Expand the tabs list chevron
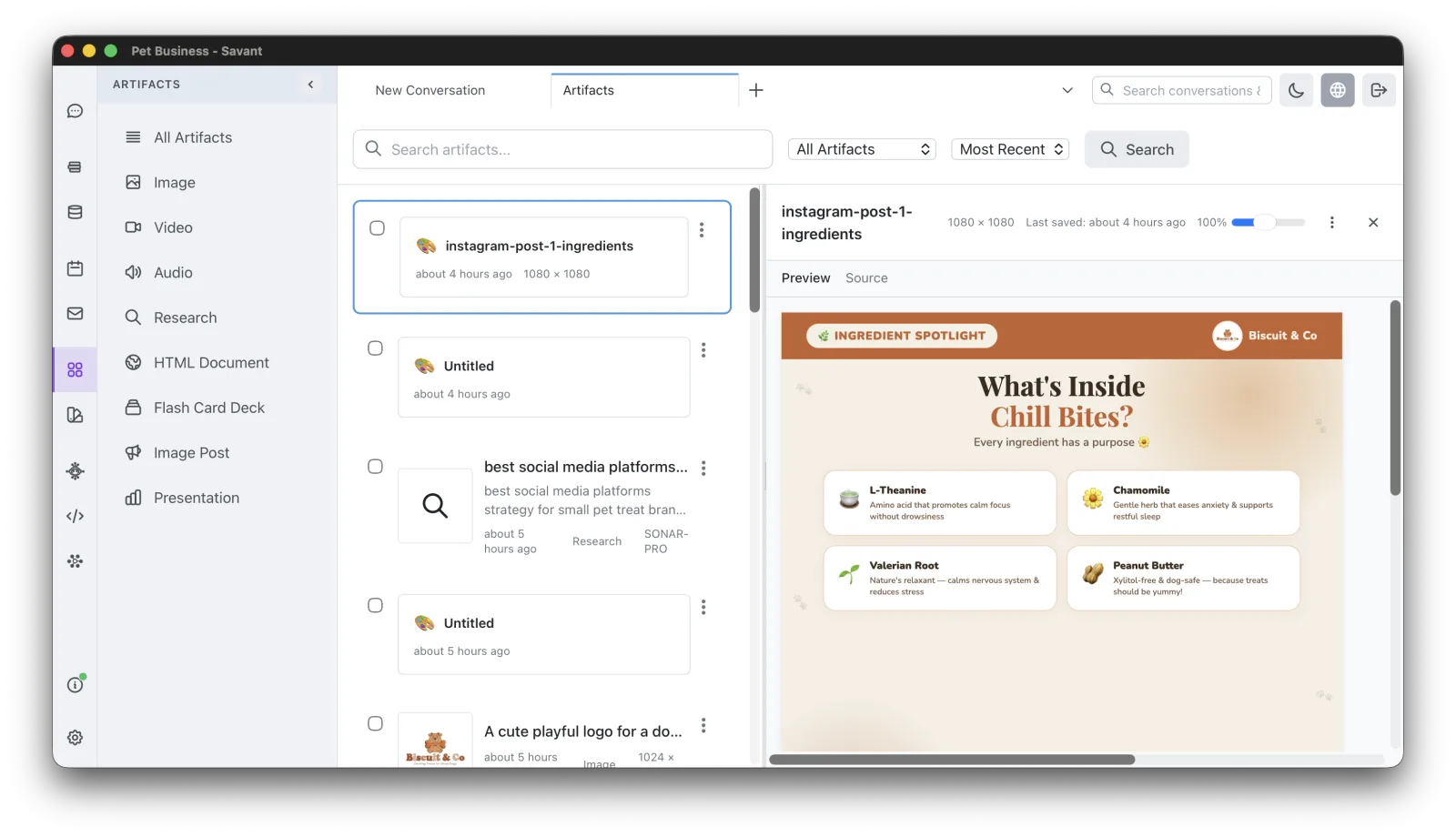 [x=1067, y=90]
